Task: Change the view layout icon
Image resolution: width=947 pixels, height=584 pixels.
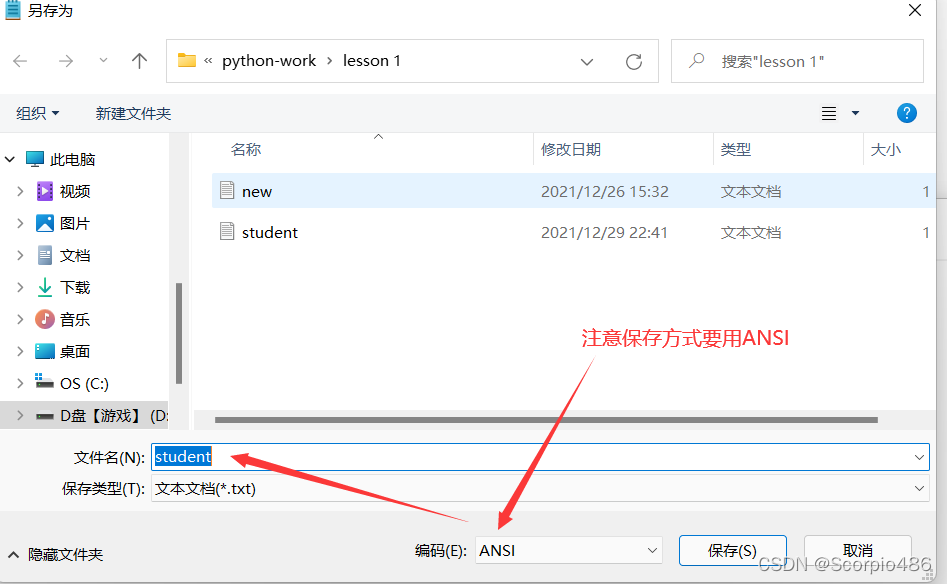Action: 829,113
